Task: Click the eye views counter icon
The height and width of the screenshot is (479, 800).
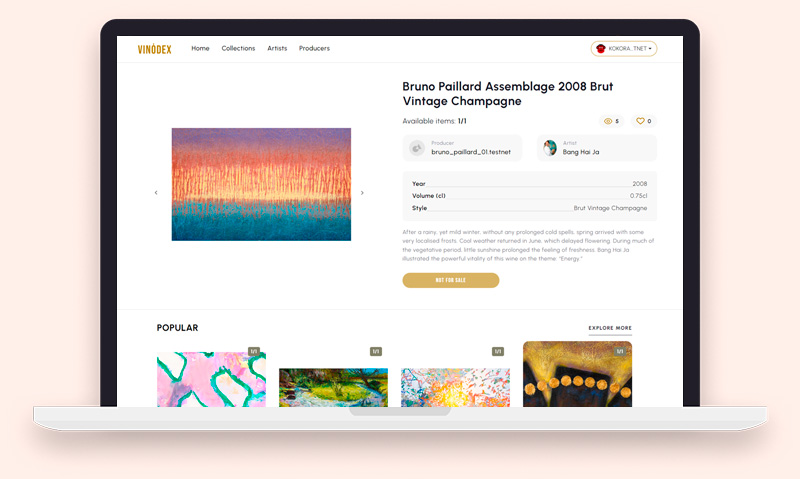Action: (x=608, y=121)
